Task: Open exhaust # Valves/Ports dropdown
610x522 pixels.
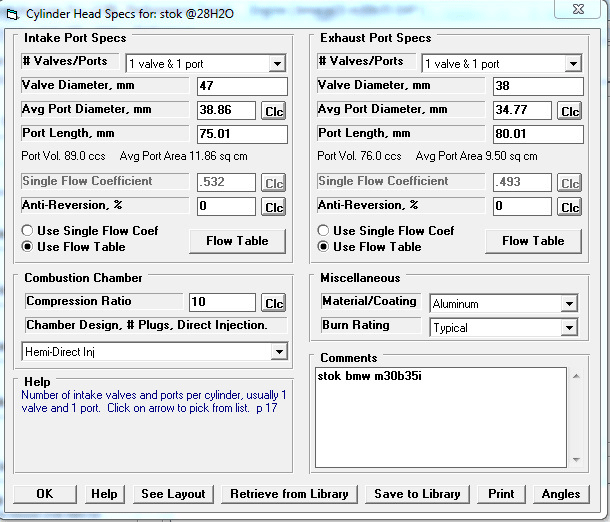Action: tap(502, 63)
